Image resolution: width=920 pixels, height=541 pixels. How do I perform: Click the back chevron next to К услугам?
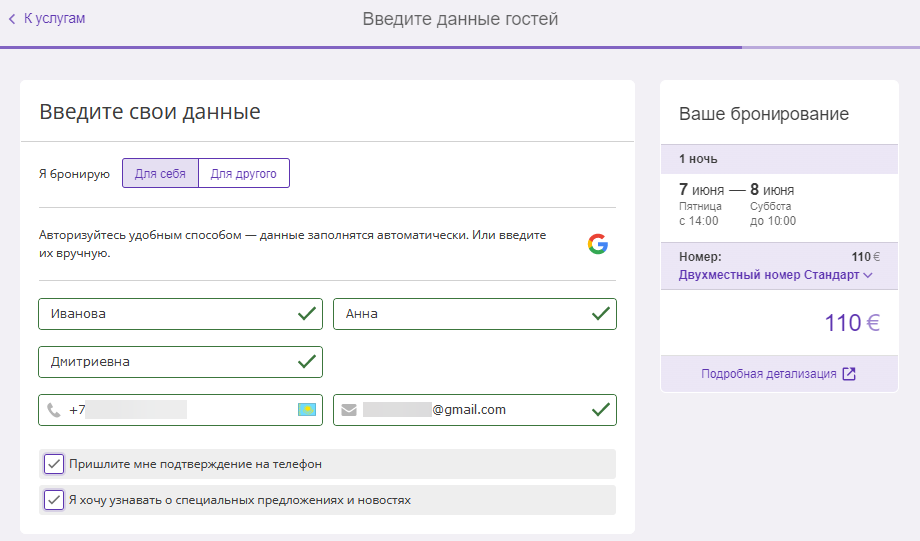pyautogui.click(x=12, y=19)
